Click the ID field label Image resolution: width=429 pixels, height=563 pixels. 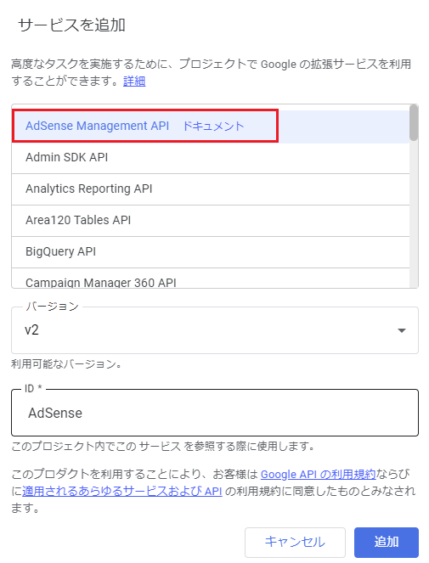[33, 388]
